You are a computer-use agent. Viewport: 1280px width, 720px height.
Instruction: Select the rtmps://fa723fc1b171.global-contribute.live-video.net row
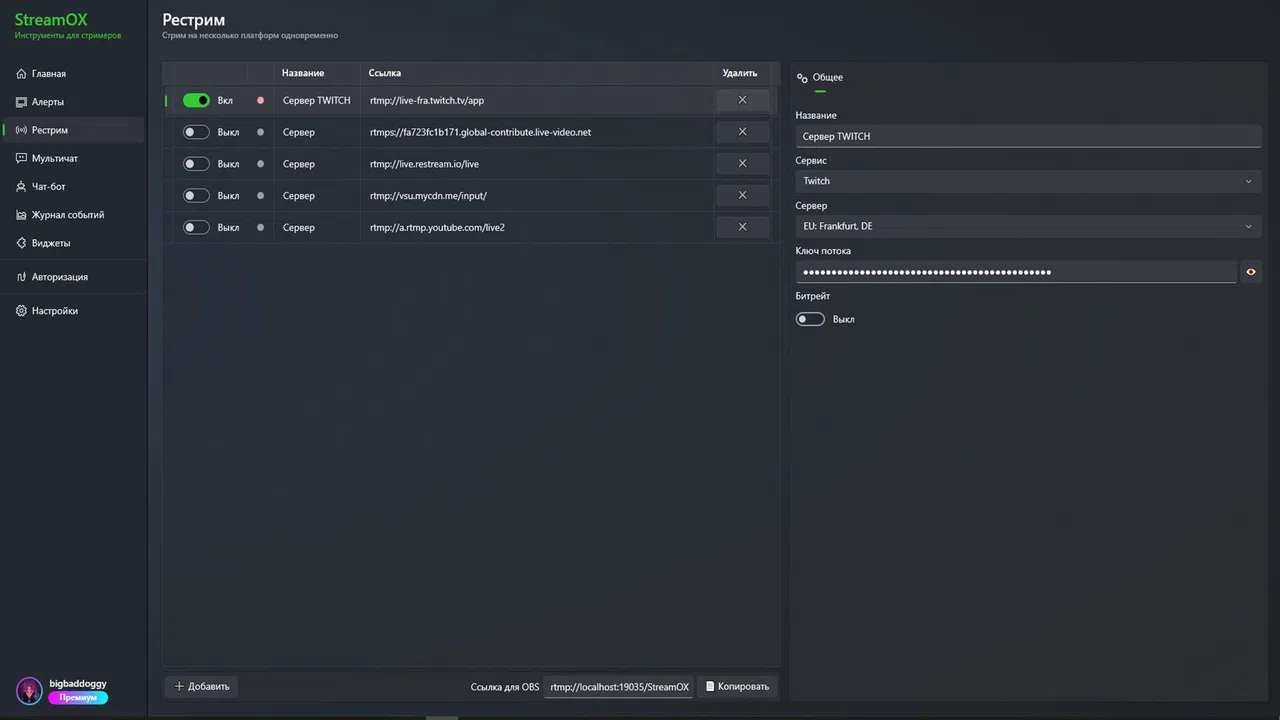pyautogui.click(x=471, y=132)
